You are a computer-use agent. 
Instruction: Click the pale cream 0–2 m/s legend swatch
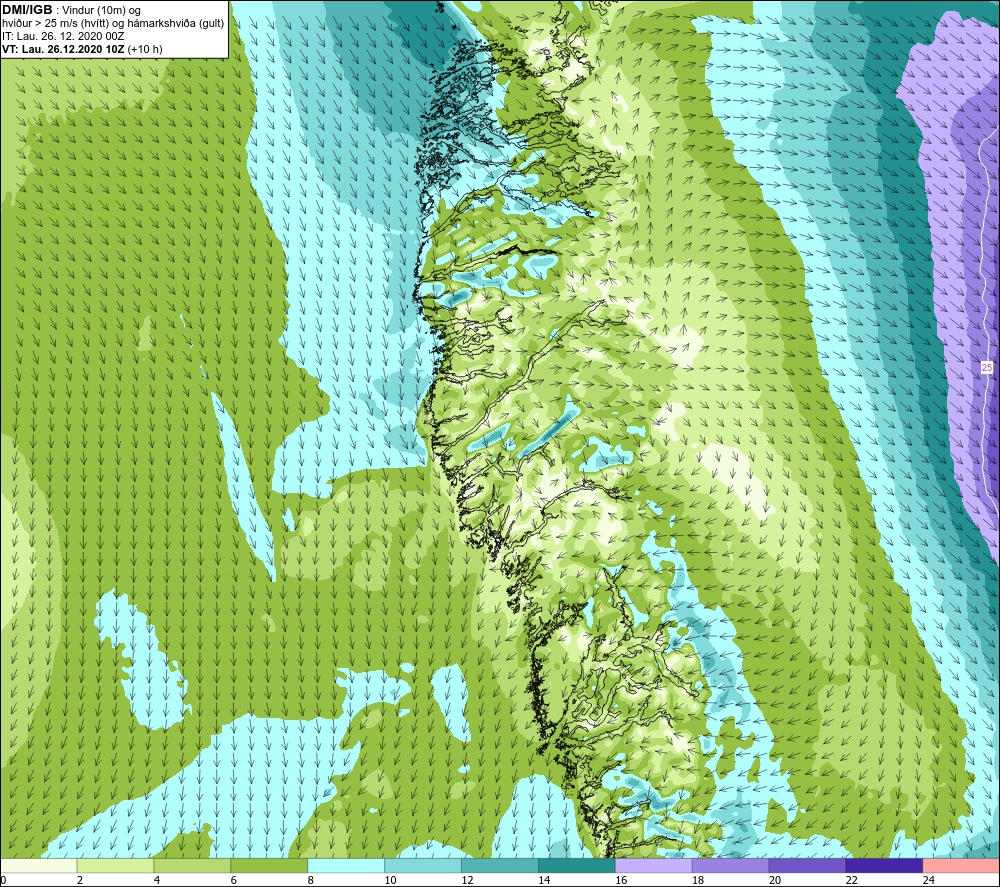coord(39,865)
